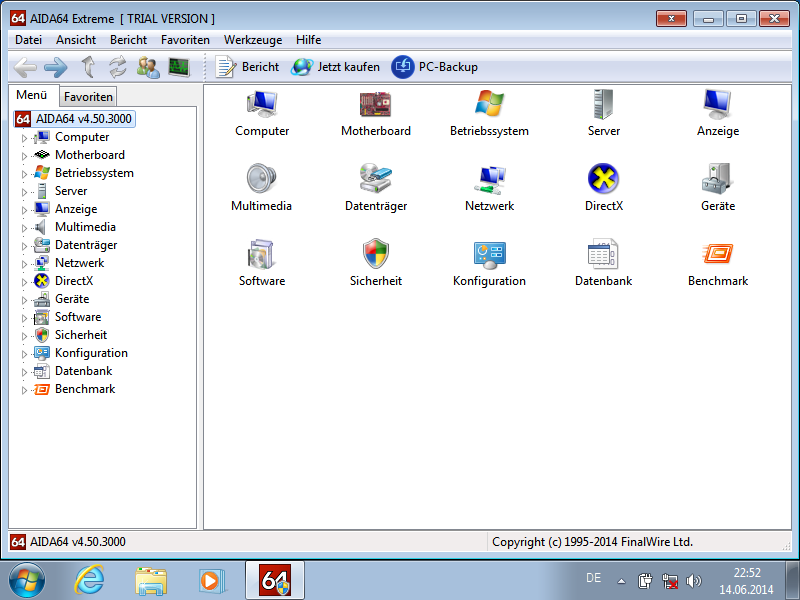Open the Computer category icon in main pane
The height and width of the screenshot is (600, 800).
pyautogui.click(x=262, y=104)
